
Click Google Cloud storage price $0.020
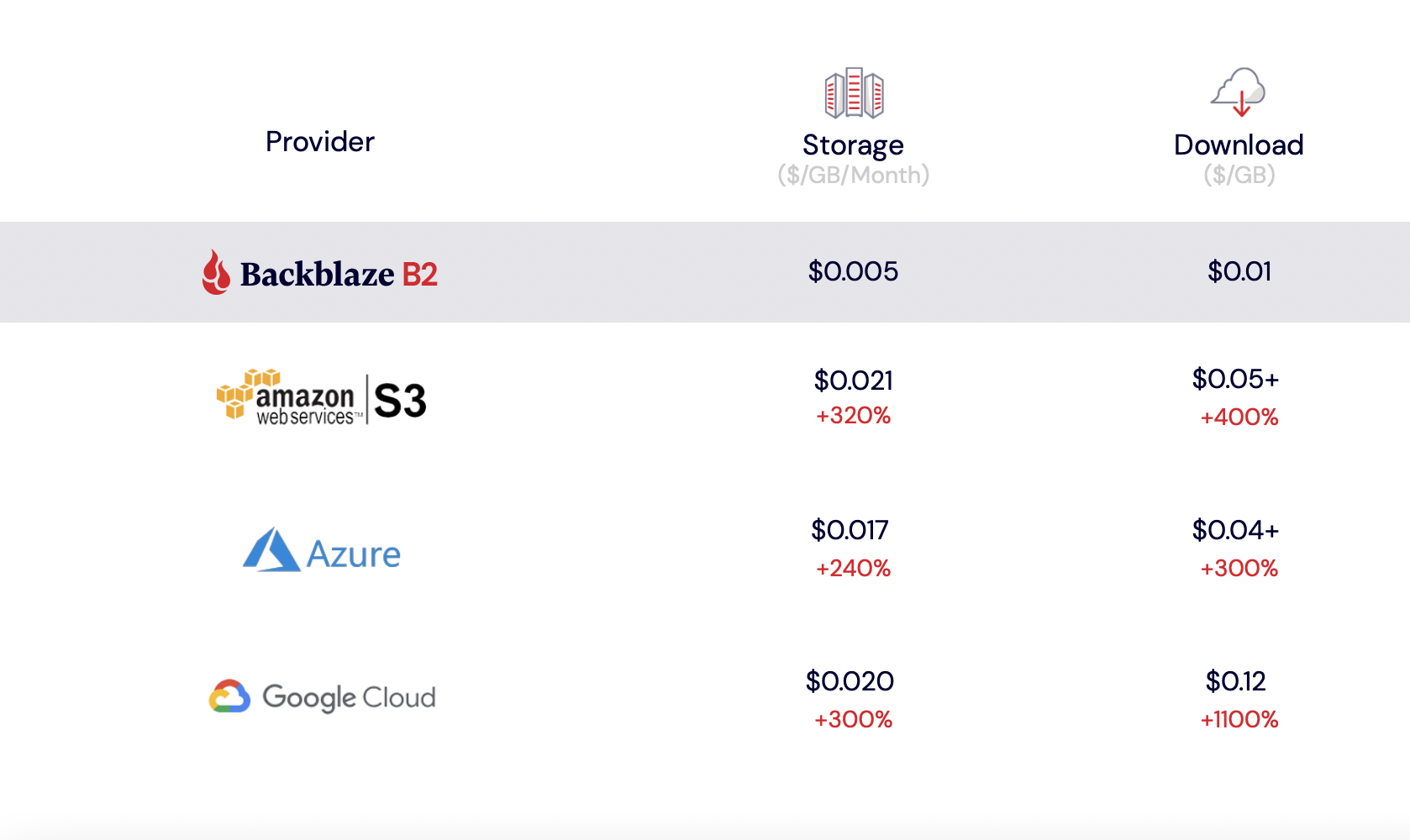850,681
